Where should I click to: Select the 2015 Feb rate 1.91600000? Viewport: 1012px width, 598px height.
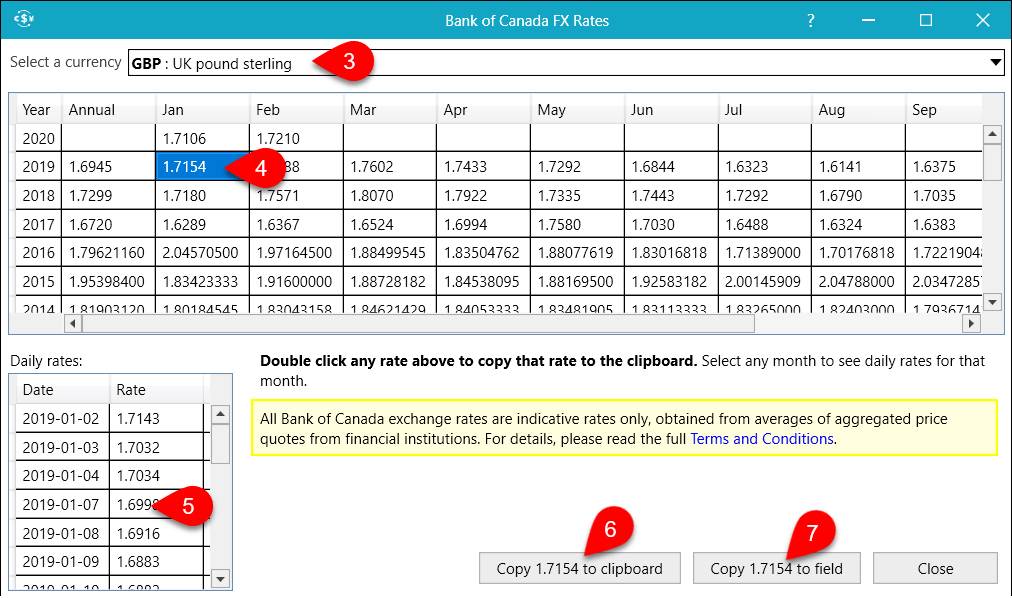tap(296, 281)
